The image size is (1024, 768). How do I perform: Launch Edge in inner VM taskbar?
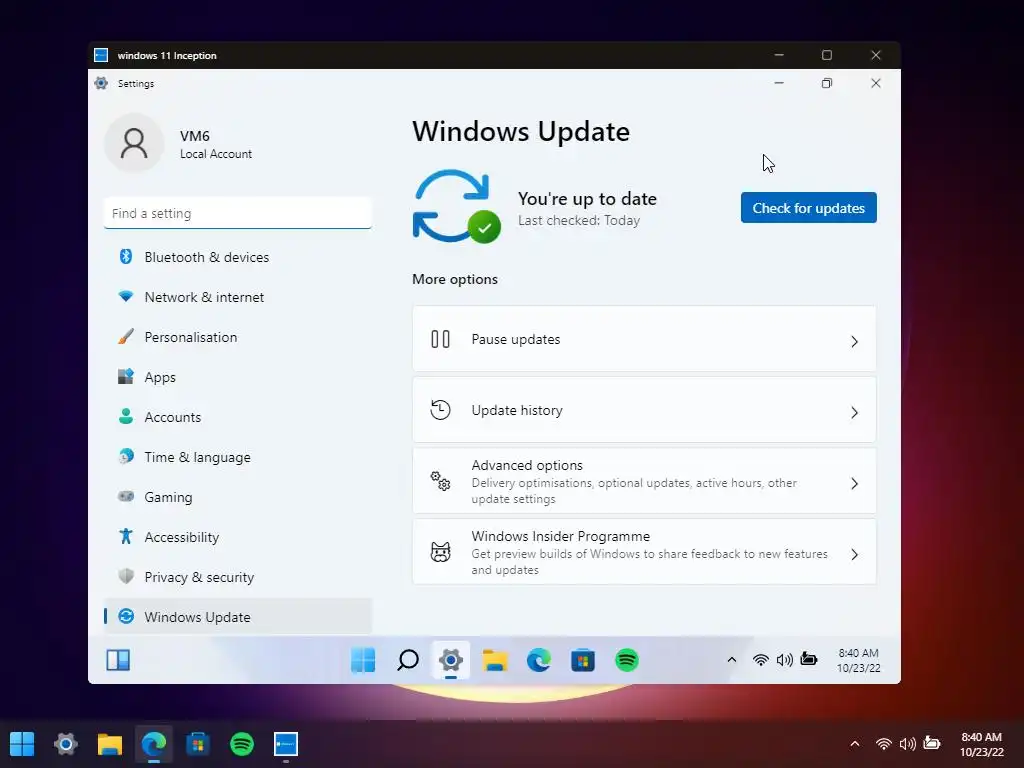point(539,660)
